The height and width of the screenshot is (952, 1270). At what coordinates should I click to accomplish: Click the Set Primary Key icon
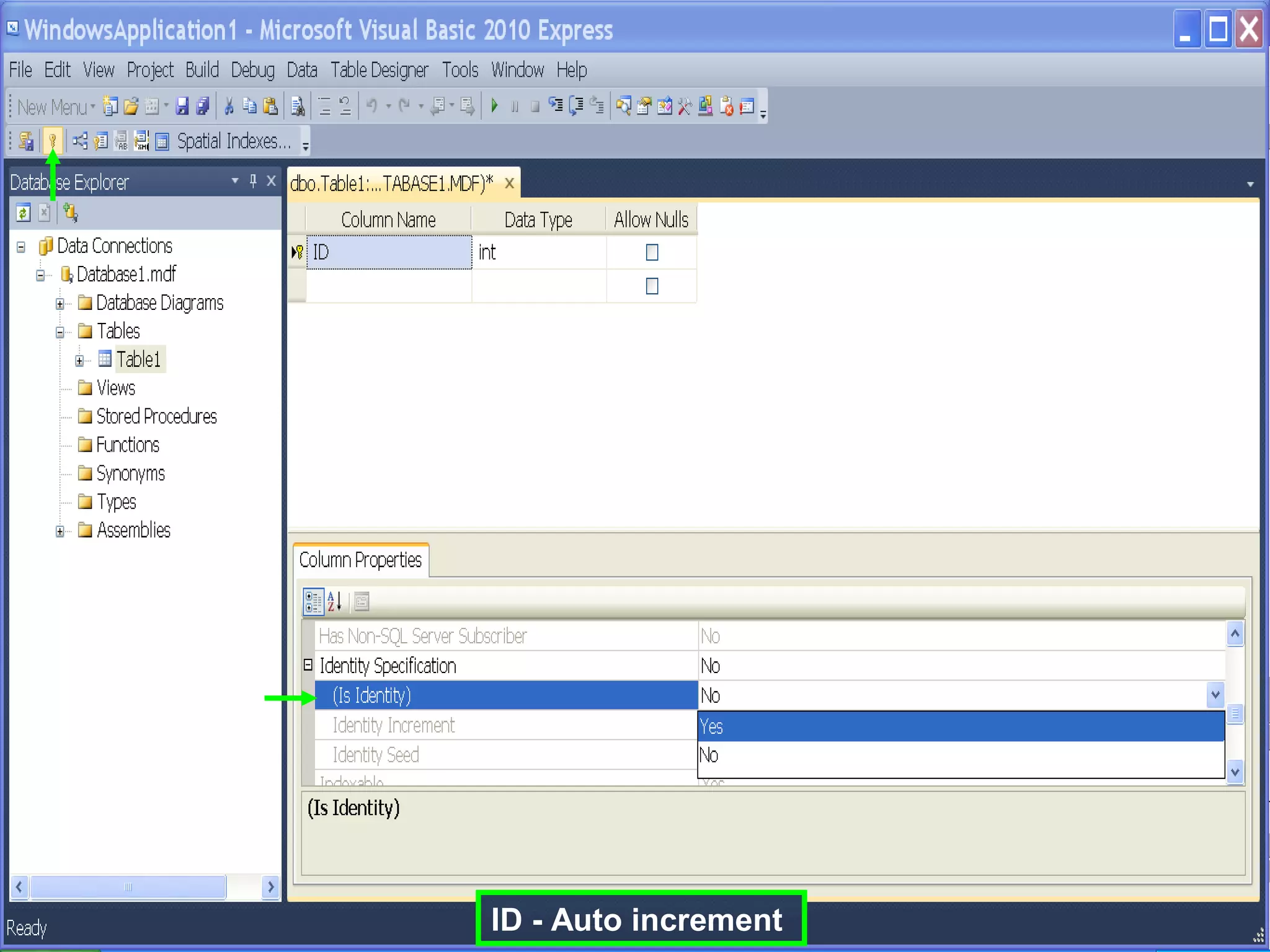(x=53, y=141)
